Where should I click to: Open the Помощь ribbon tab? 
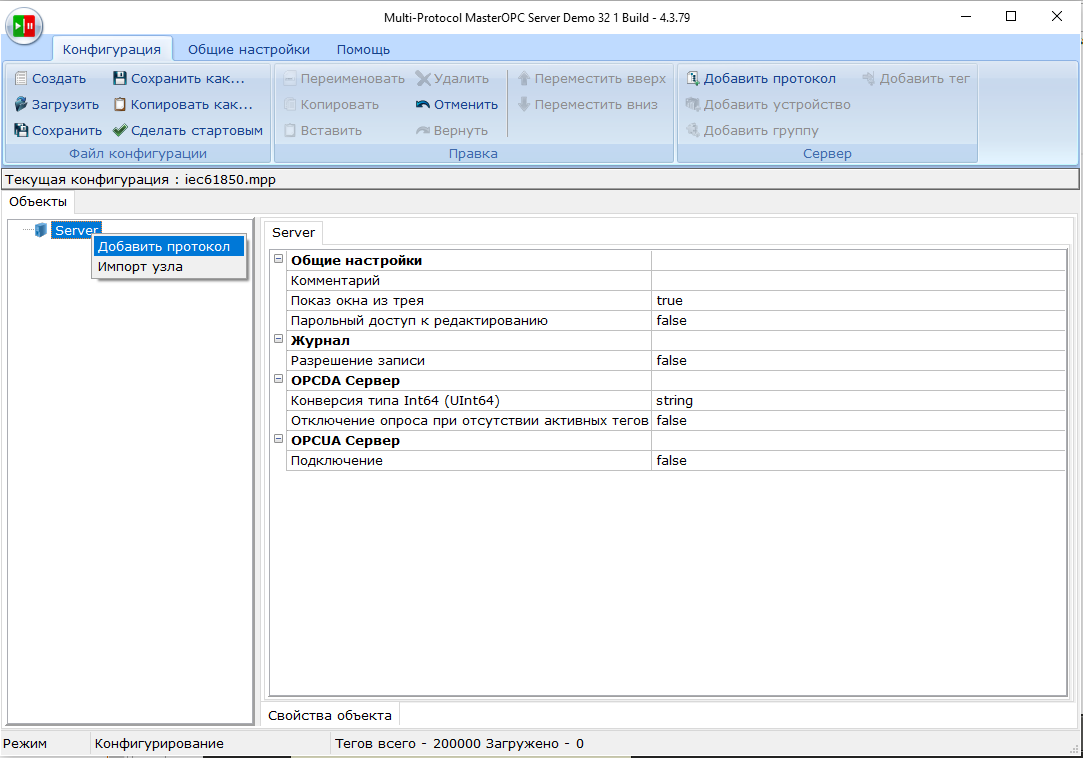tap(363, 49)
